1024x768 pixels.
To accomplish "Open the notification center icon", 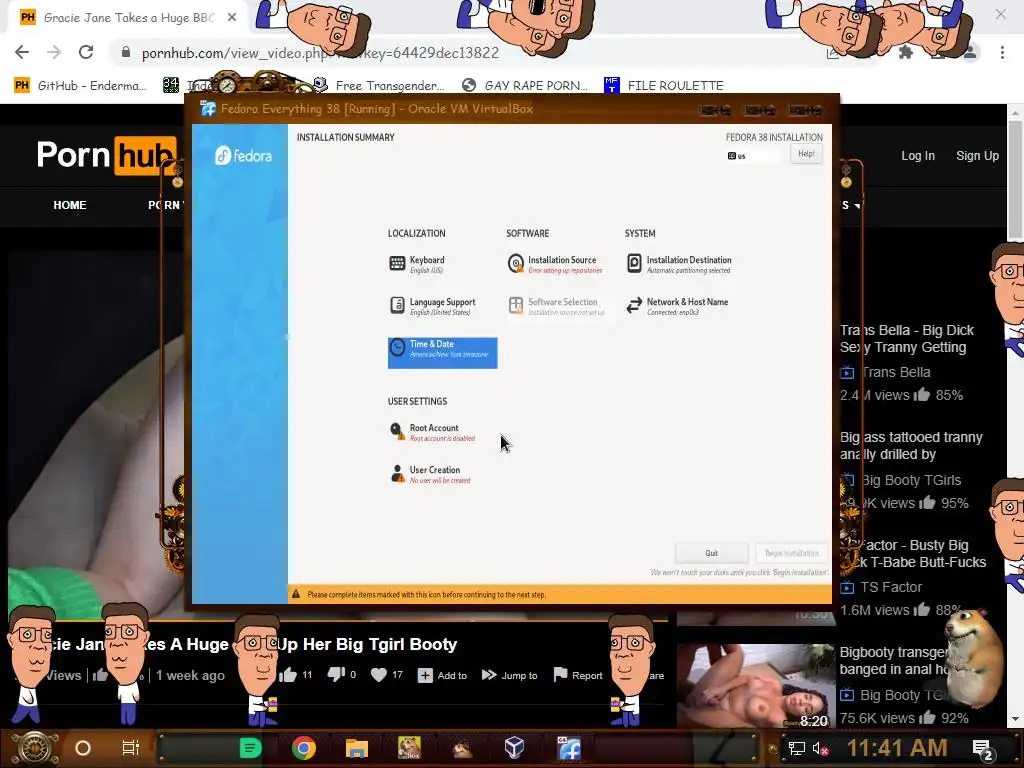I will point(984,749).
